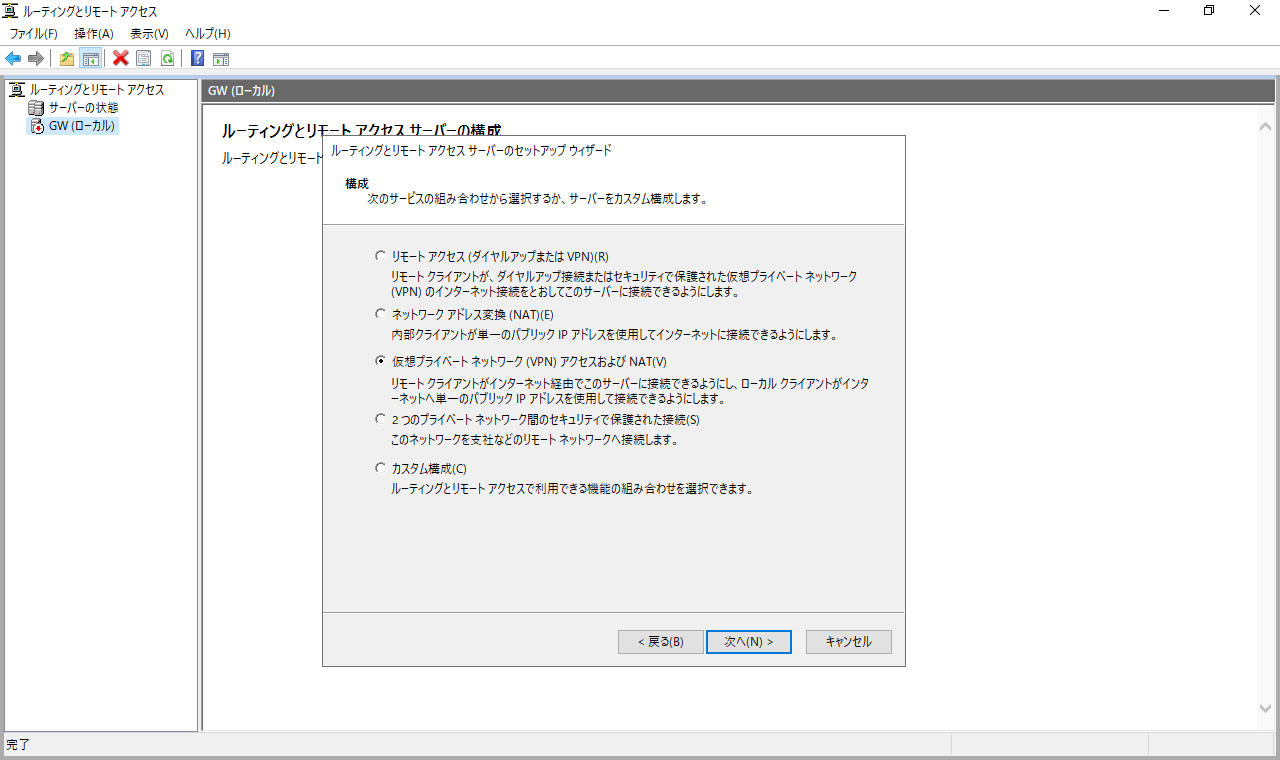
Task: Click the サーバーの状態 server icon in tree
Action: coord(36,108)
